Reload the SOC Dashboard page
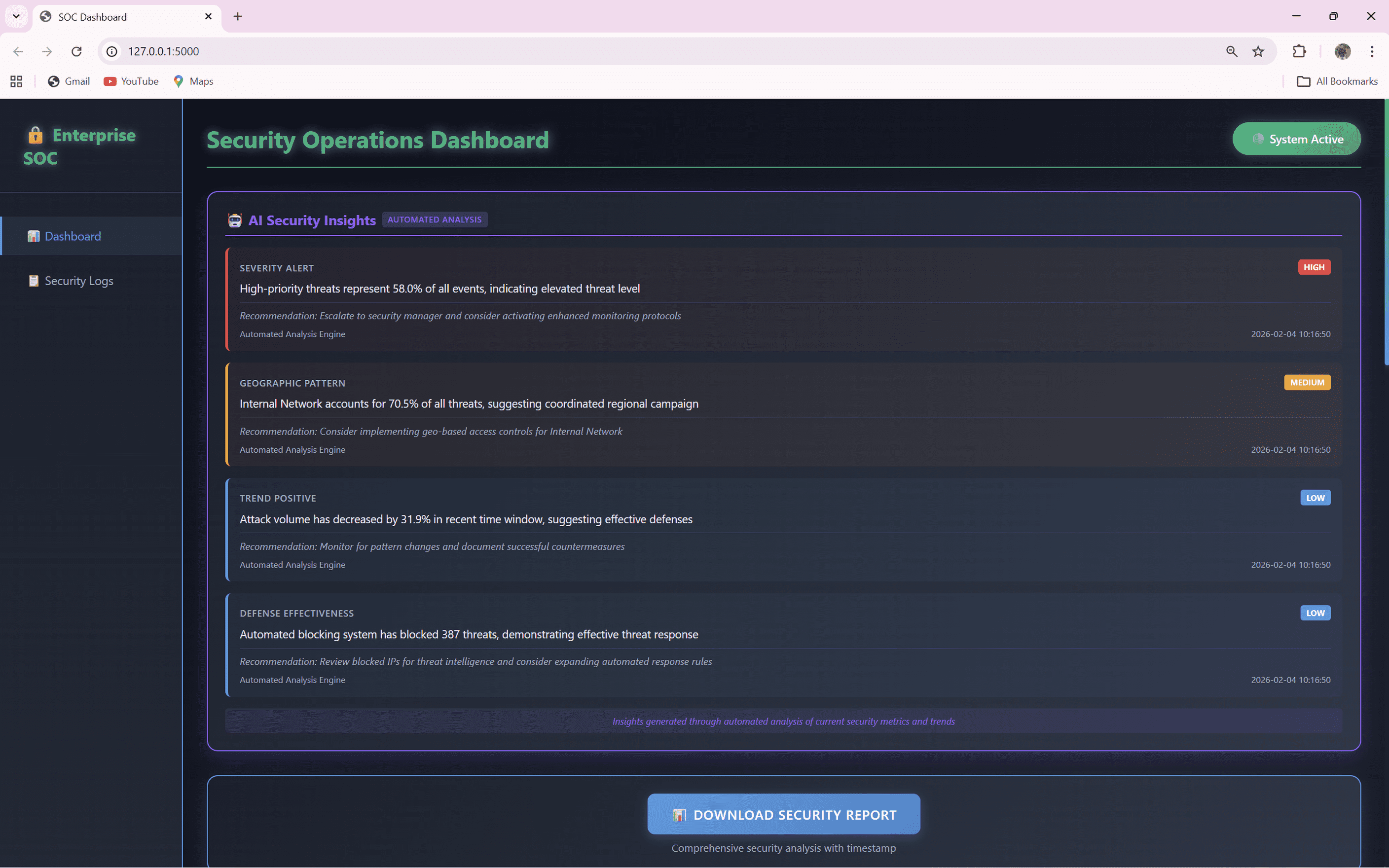The width and height of the screenshot is (1389, 868). click(x=76, y=51)
